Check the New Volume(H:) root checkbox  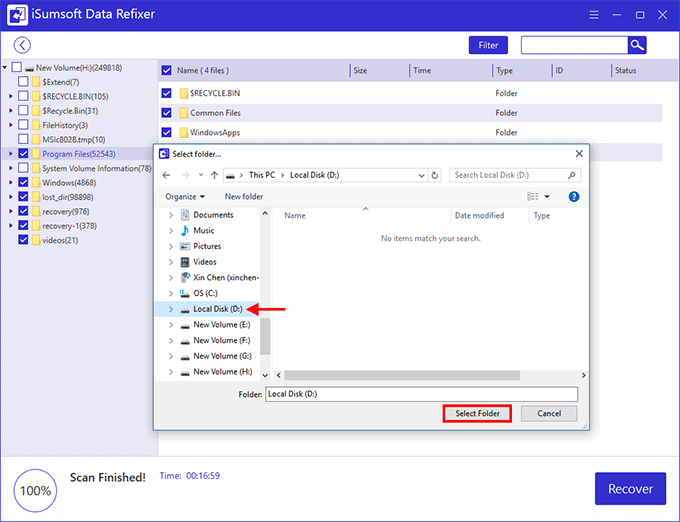point(17,67)
